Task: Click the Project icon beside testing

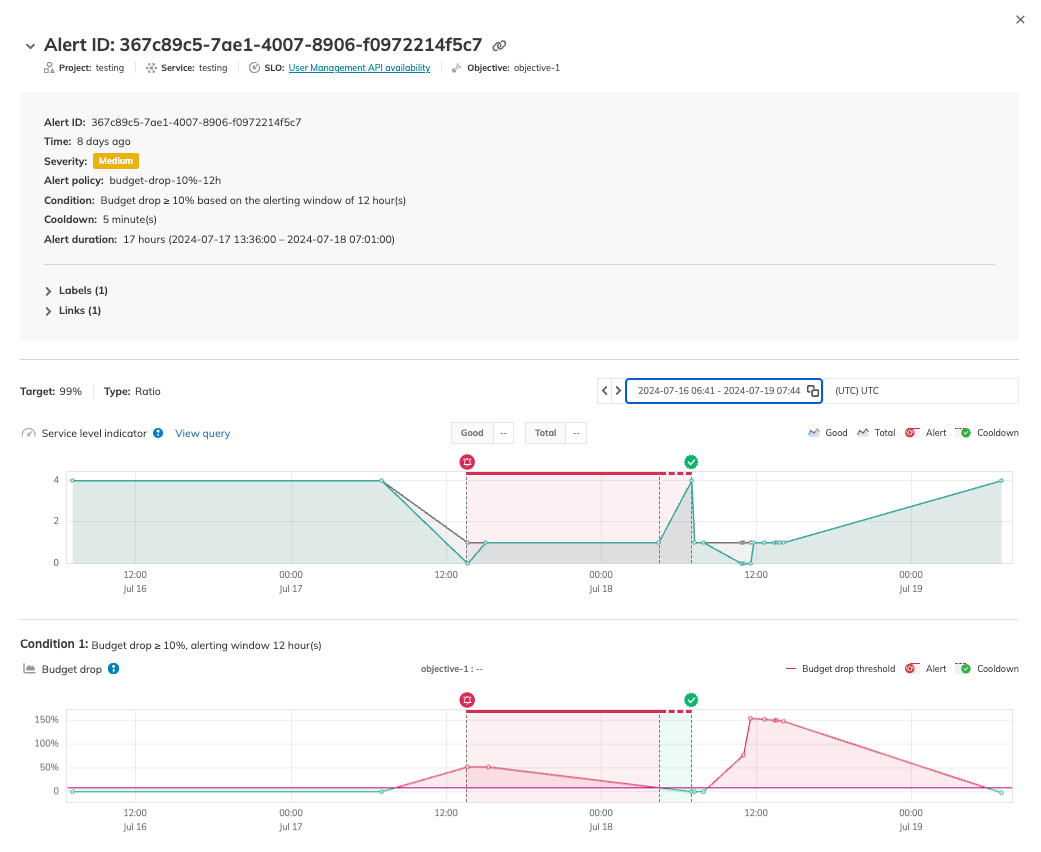Action: tap(49, 68)
